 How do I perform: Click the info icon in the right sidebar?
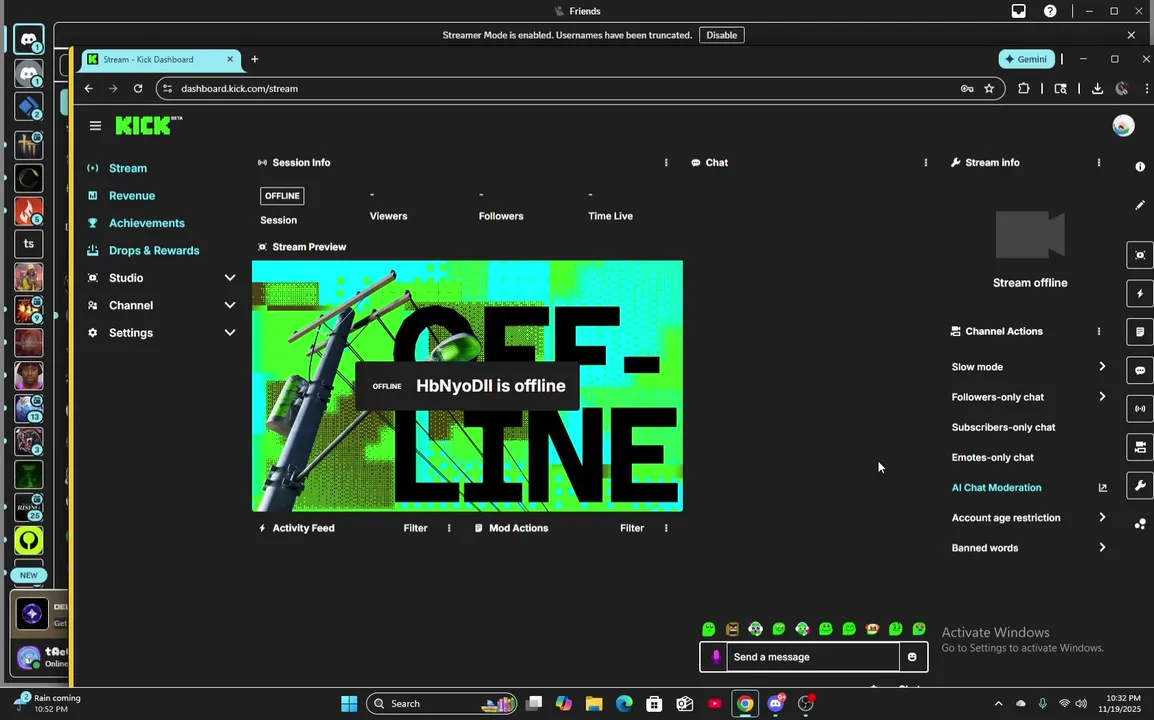(1140, 167)
